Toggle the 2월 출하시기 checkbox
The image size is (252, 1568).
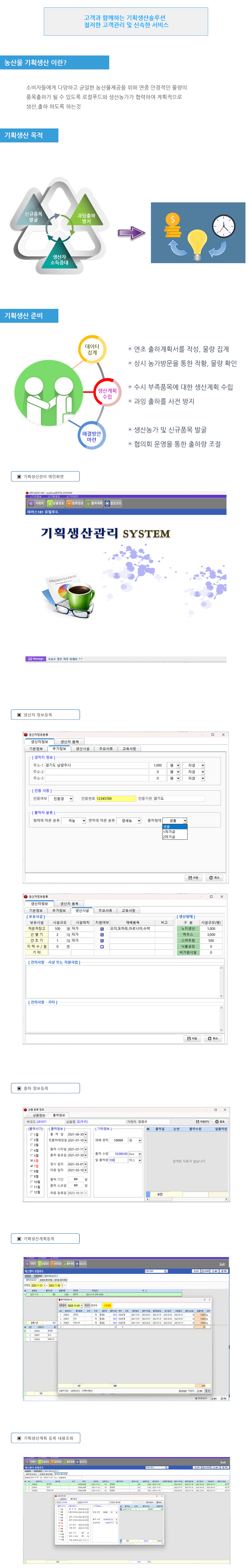pos(32,1140)
